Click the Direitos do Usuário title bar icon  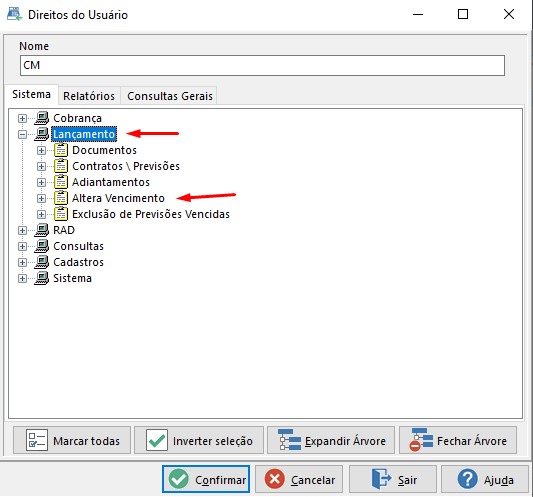point(14,14)
